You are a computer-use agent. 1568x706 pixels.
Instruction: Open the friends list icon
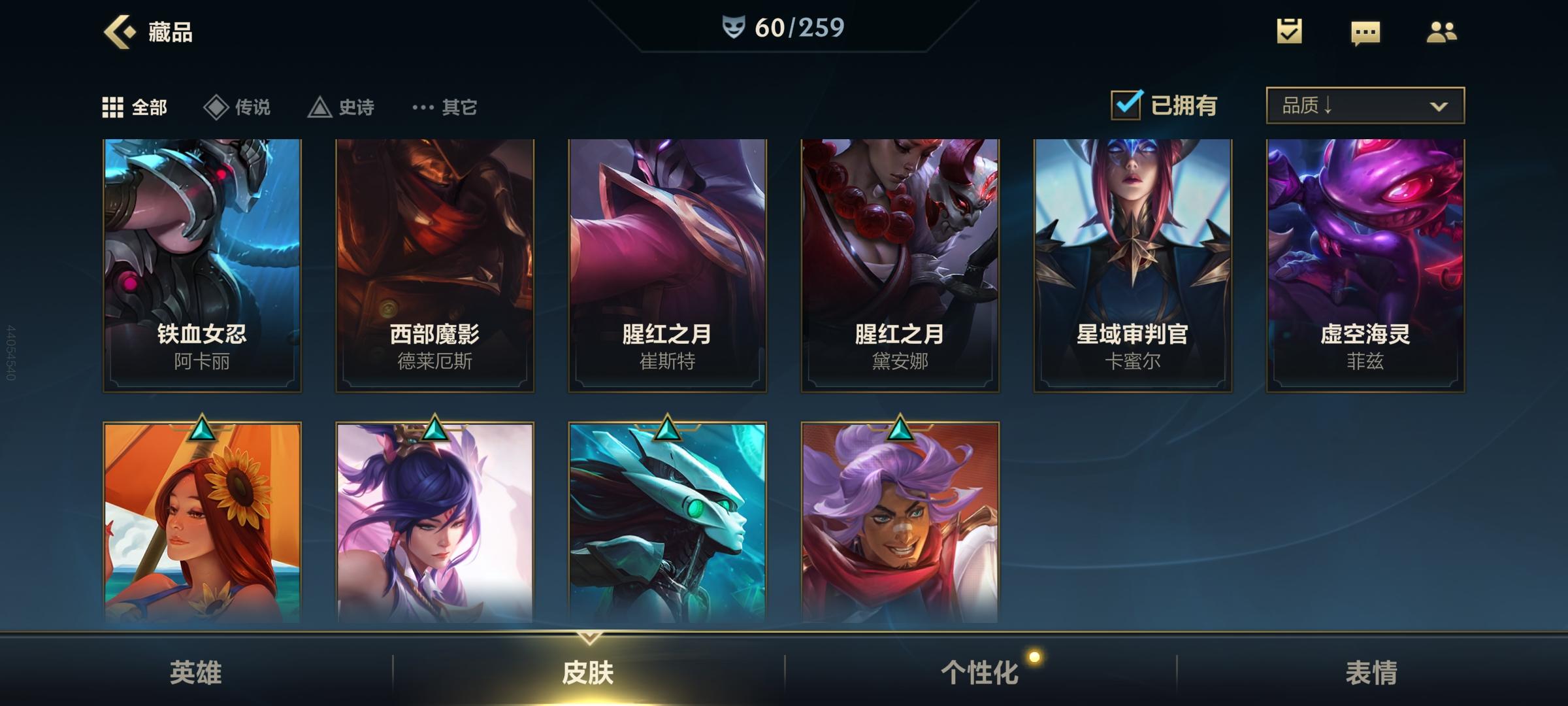(x=1441, y=31)
